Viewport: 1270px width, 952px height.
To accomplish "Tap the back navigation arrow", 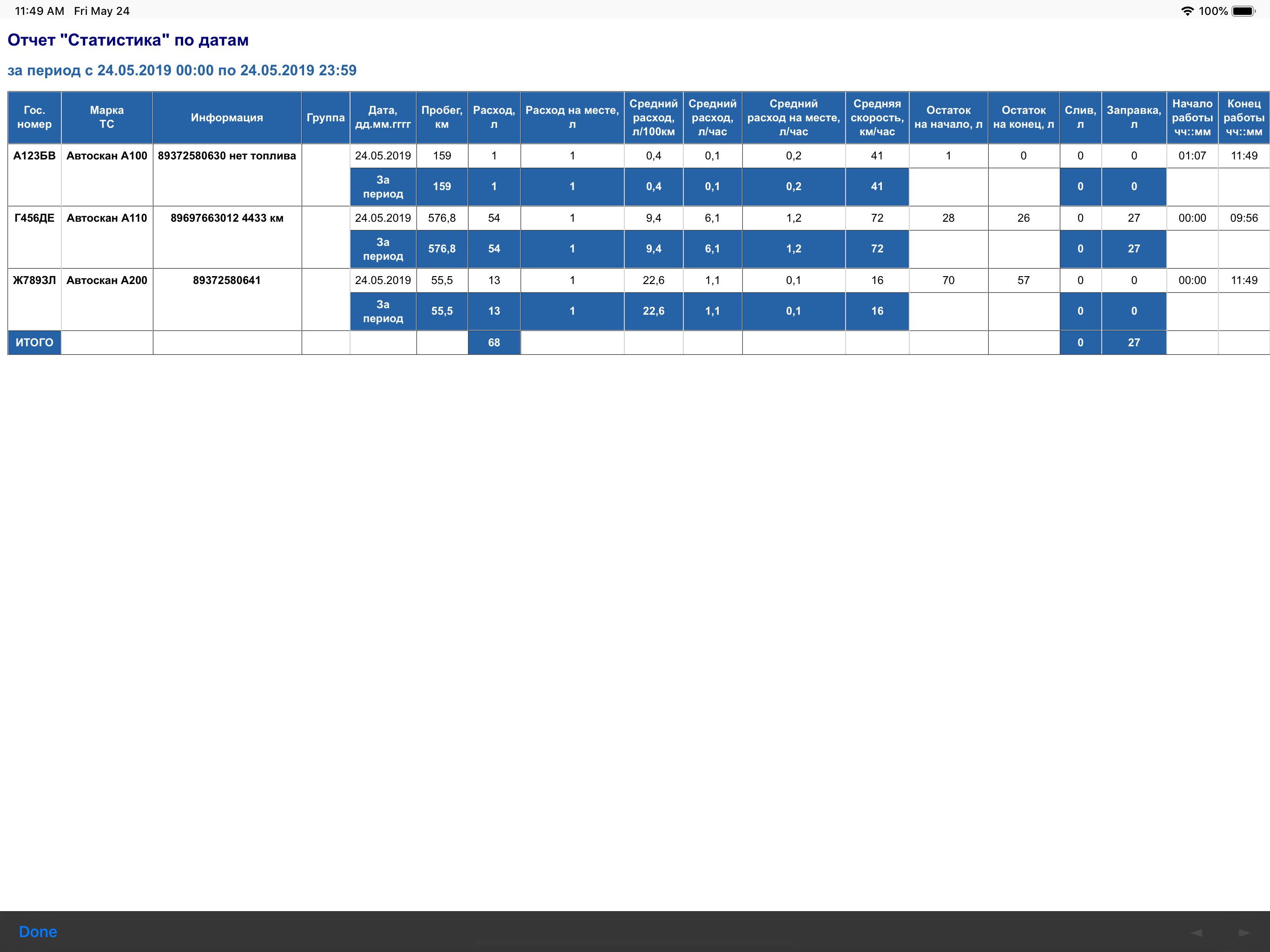I will [1196, 932].
